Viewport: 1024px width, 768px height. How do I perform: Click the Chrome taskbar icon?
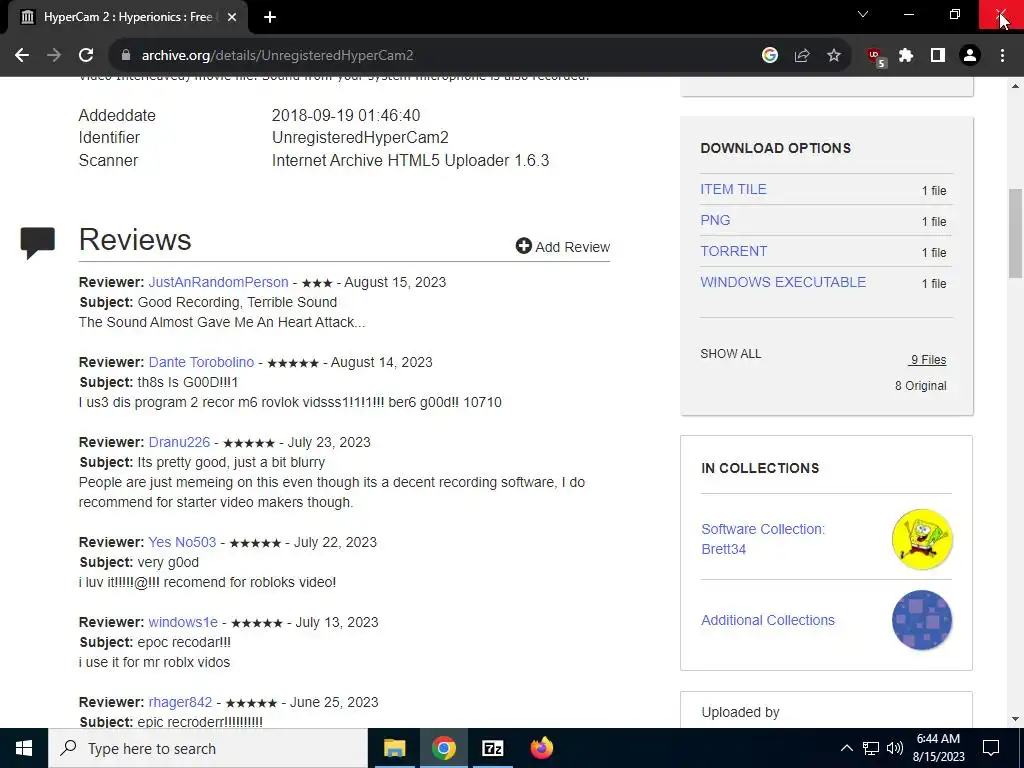443,748
